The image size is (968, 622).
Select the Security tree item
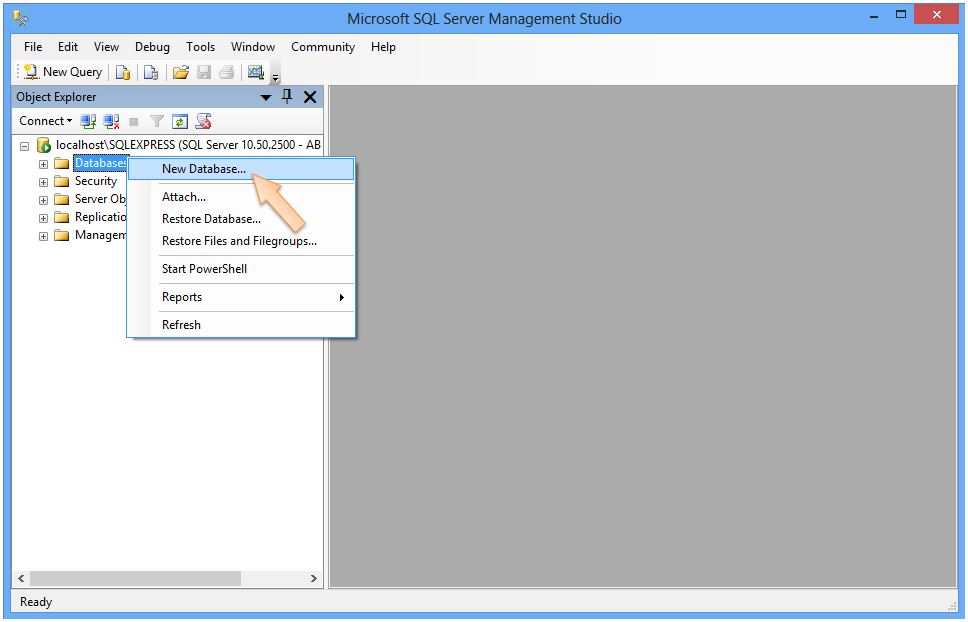[x=96, y=181]
